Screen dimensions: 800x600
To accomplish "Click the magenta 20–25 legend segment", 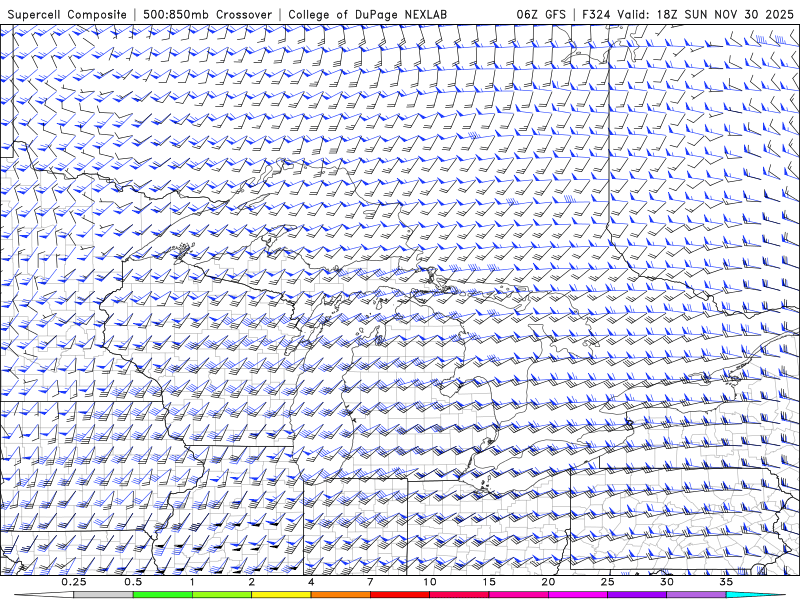I will [x=578, y=595].
